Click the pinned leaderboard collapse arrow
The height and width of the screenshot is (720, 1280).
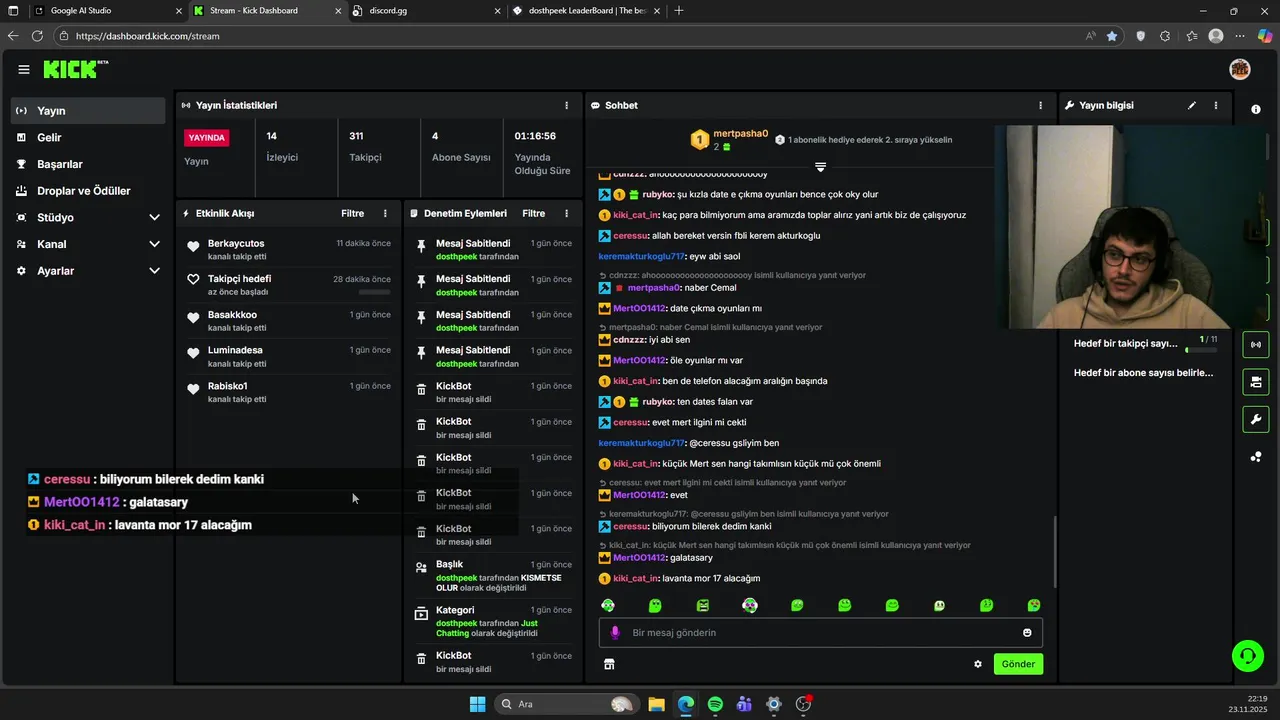point(820,167)
